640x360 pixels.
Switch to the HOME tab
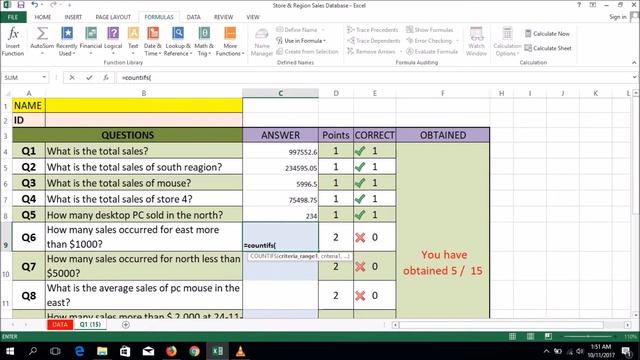(42, 17)
